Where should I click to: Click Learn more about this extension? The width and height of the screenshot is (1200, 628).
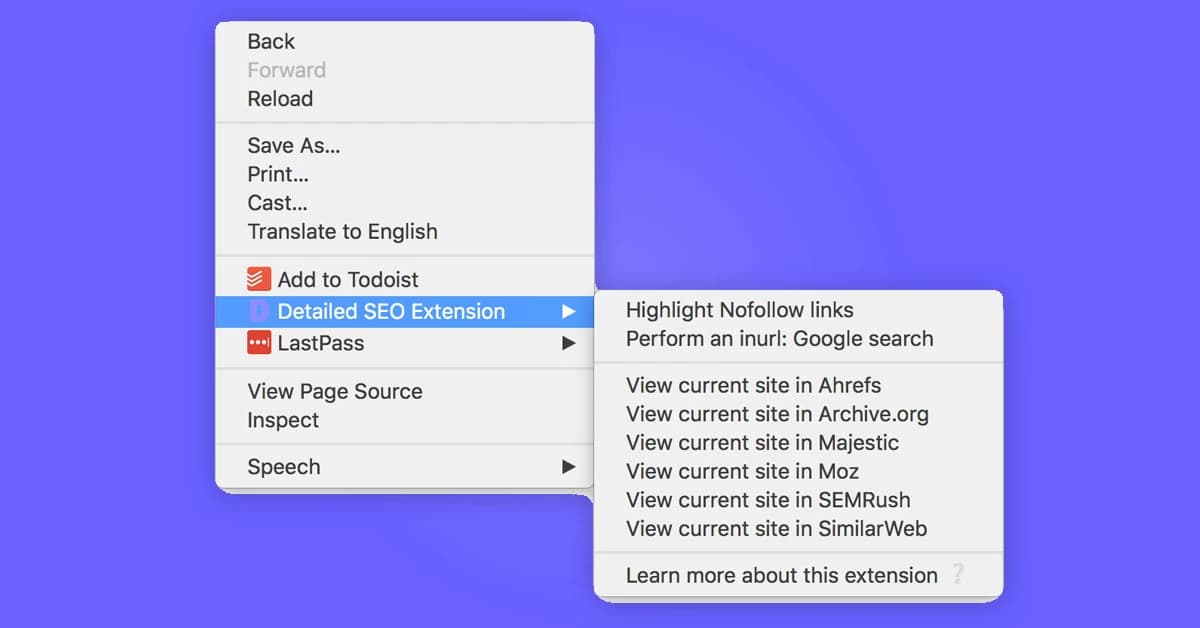pyautogui.click(x=781, y=575)
